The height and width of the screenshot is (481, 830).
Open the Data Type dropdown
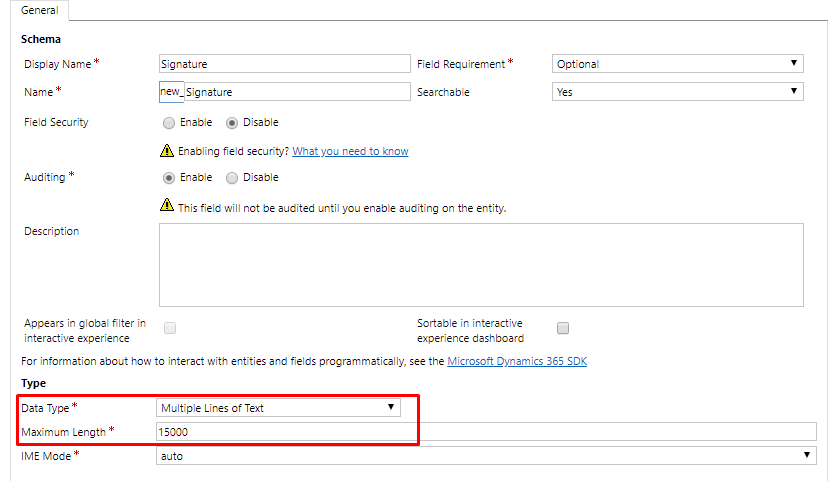(x=278, y=408)
